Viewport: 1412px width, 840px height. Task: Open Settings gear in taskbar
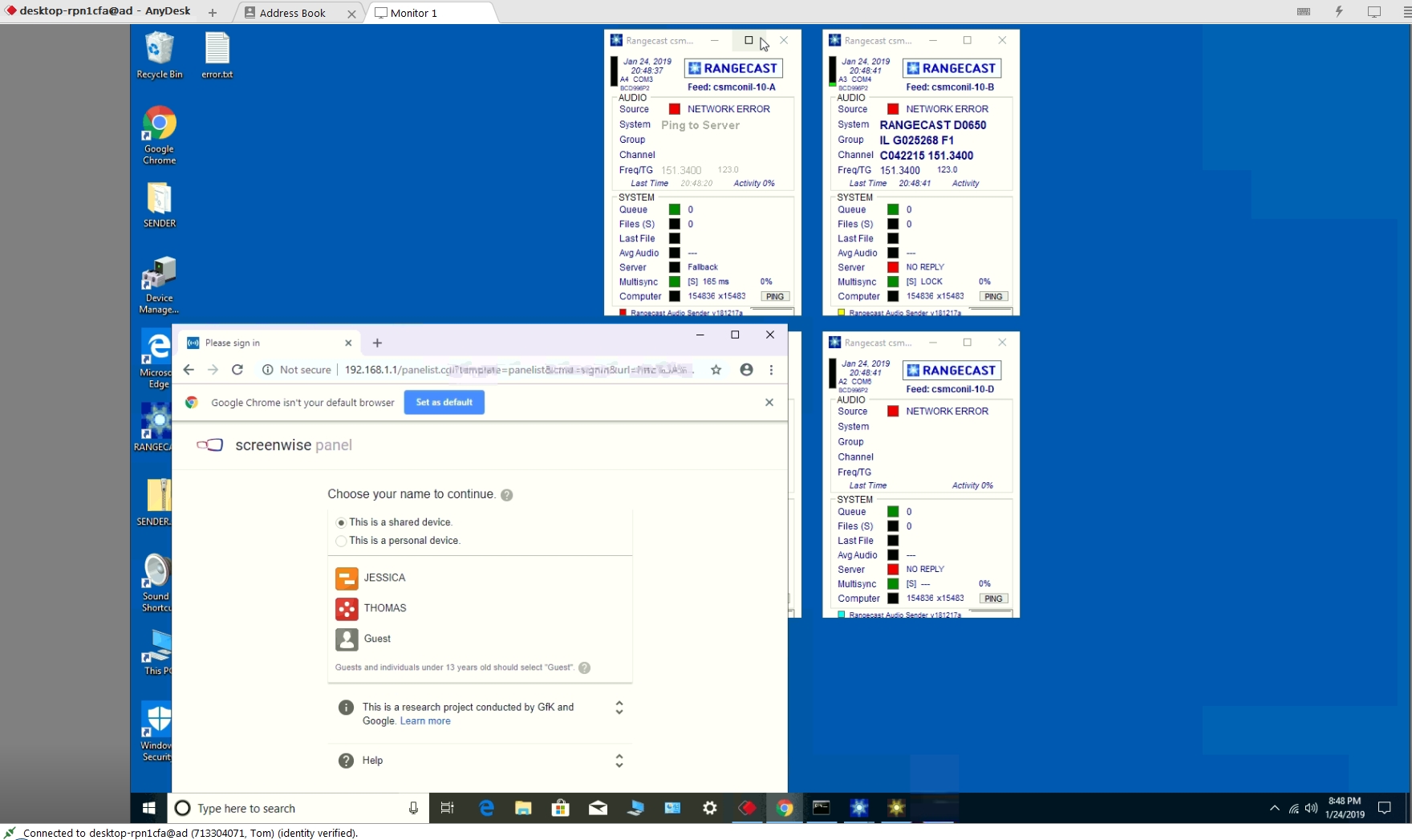tap(710, 808)
